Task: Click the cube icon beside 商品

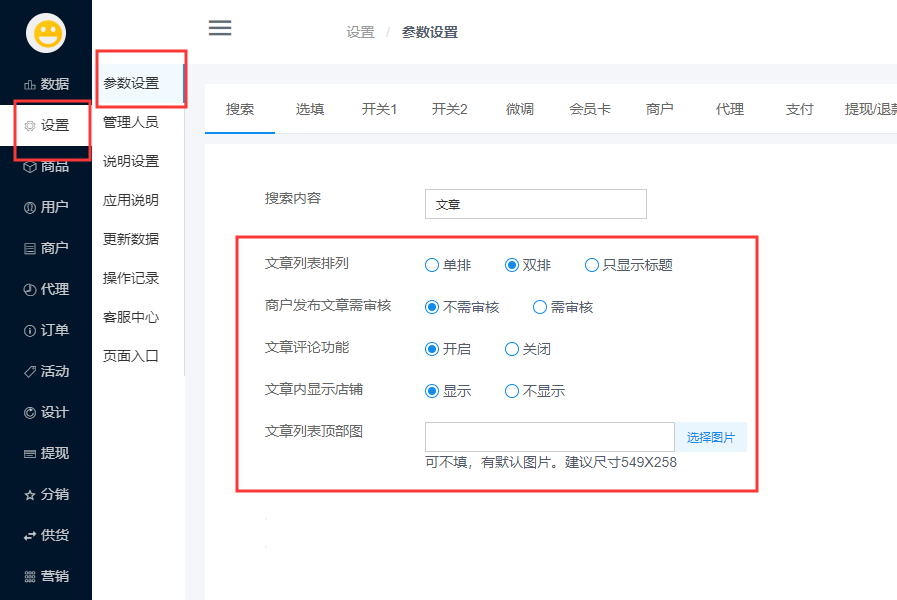Action: point(30,166)
